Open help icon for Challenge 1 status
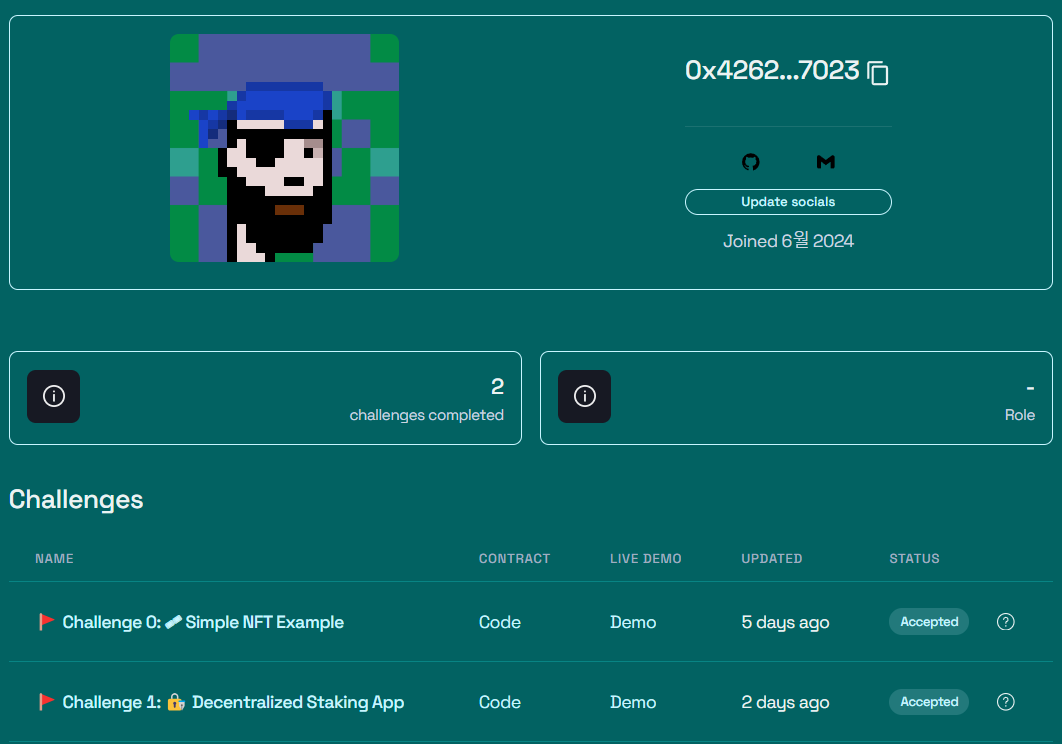Image resolution: width=1062 pixels, height=744 pixels. pos(1006,701)
